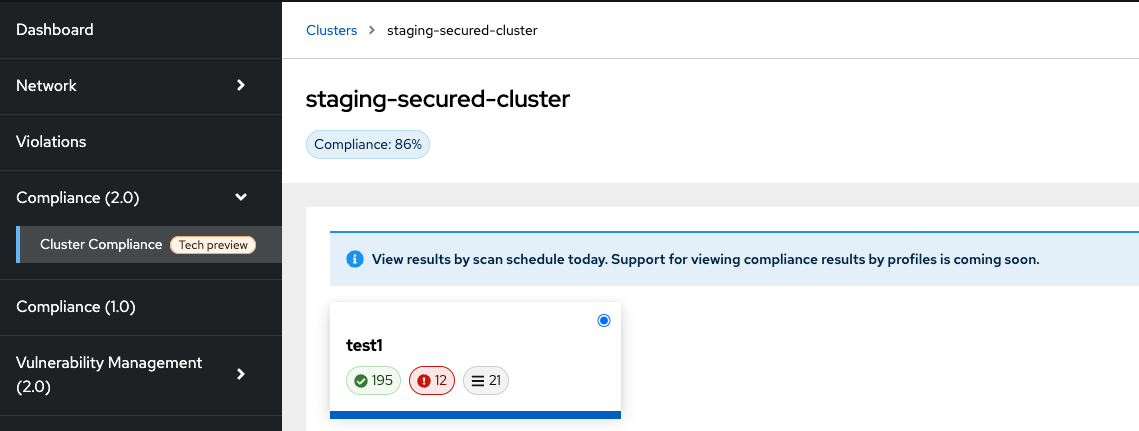
Task: Click the red failed-checks icon showing 12
Action: click(x=423, y=381)
